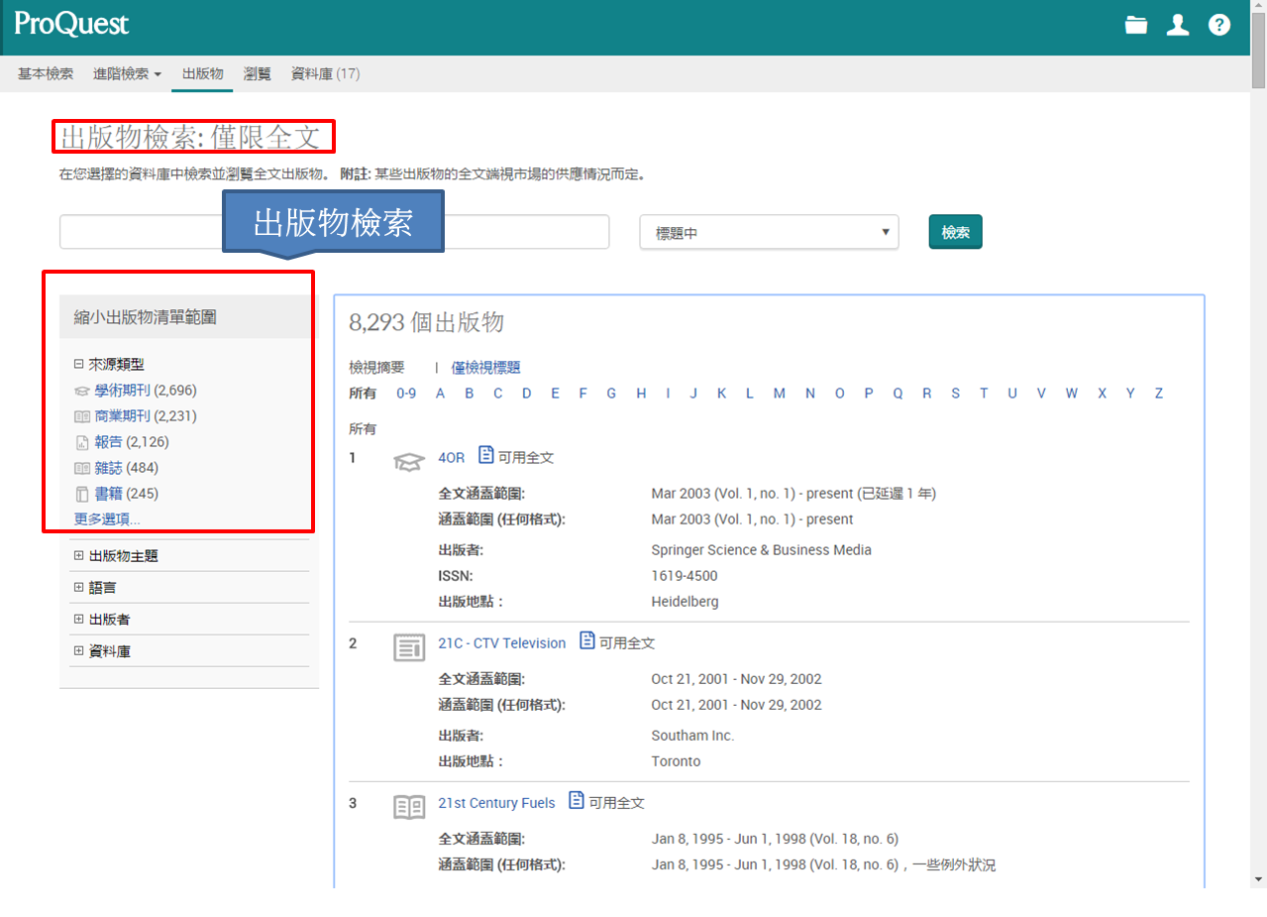Click publisher text Springer Science & Business Media
Screen dimensions: 1267x917
coord(761,550)
